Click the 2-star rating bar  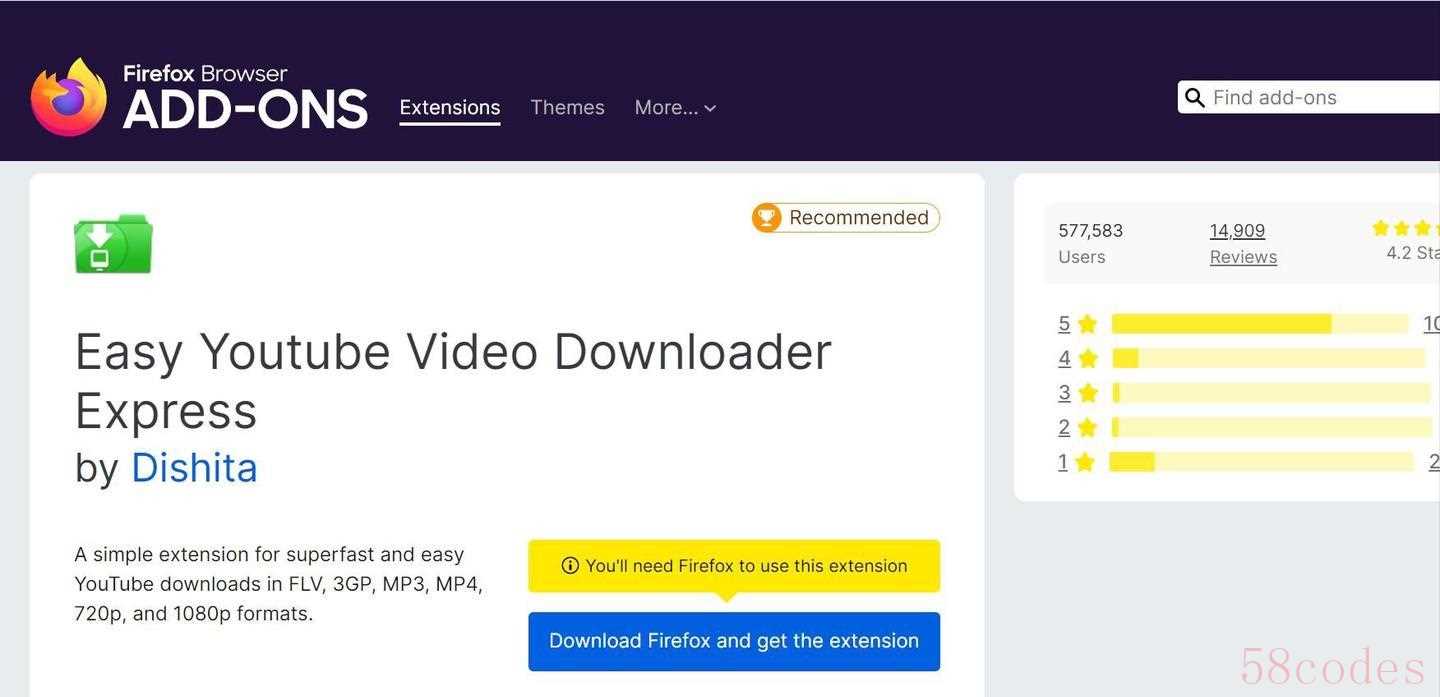coord(1272,428)
